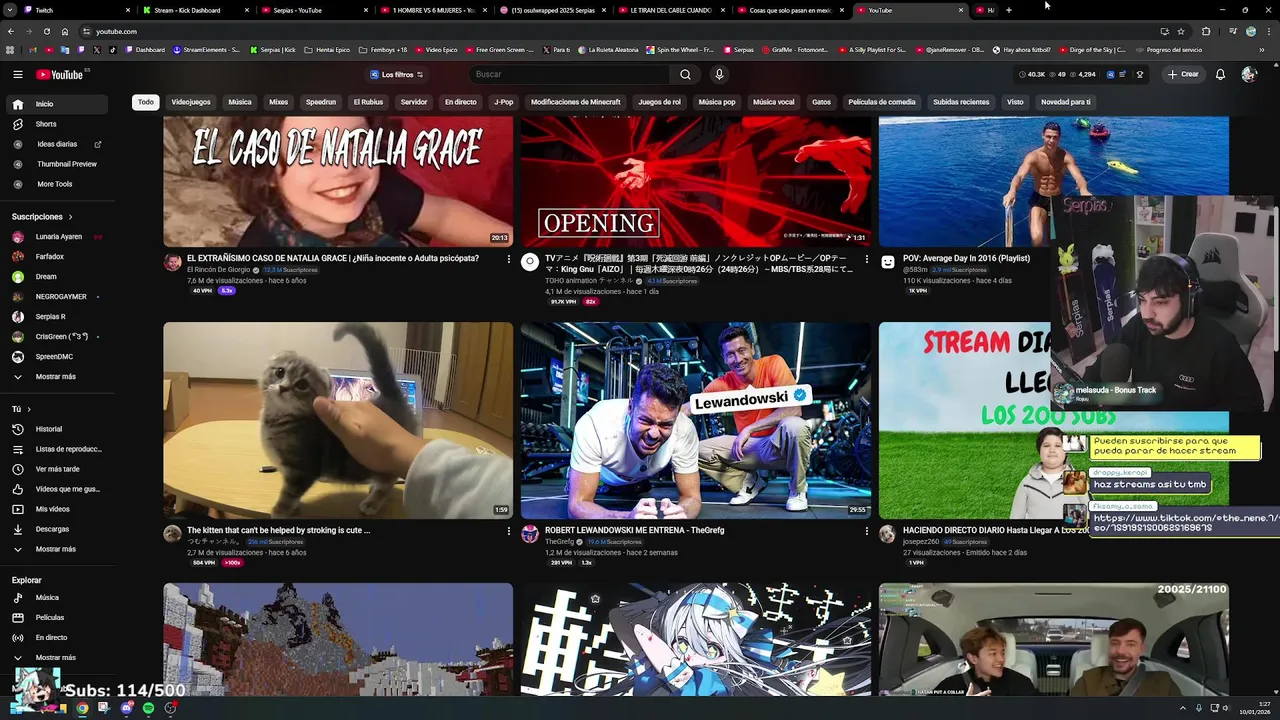Open El Rincón De Giorgio channel link
The width and height of the screenshot is (1280, 720).
coord(218,270)
